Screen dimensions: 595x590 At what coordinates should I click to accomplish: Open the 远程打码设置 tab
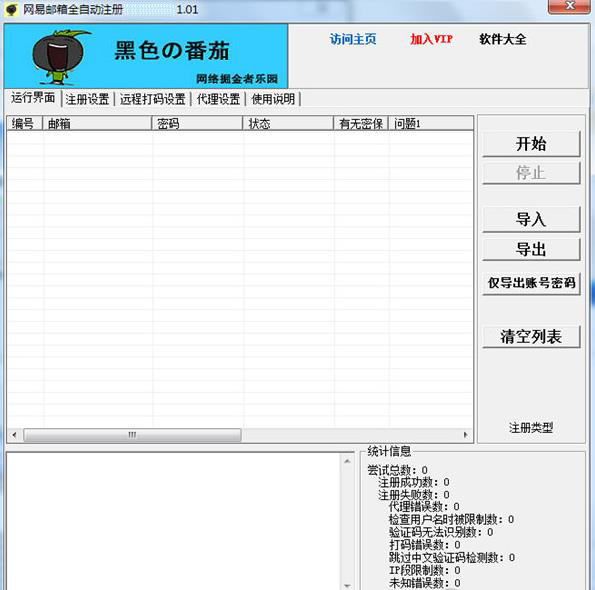pos(153,99)
